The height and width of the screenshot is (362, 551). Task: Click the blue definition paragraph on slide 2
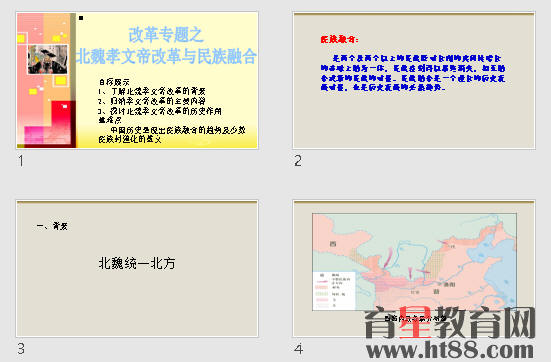[413, 73]
